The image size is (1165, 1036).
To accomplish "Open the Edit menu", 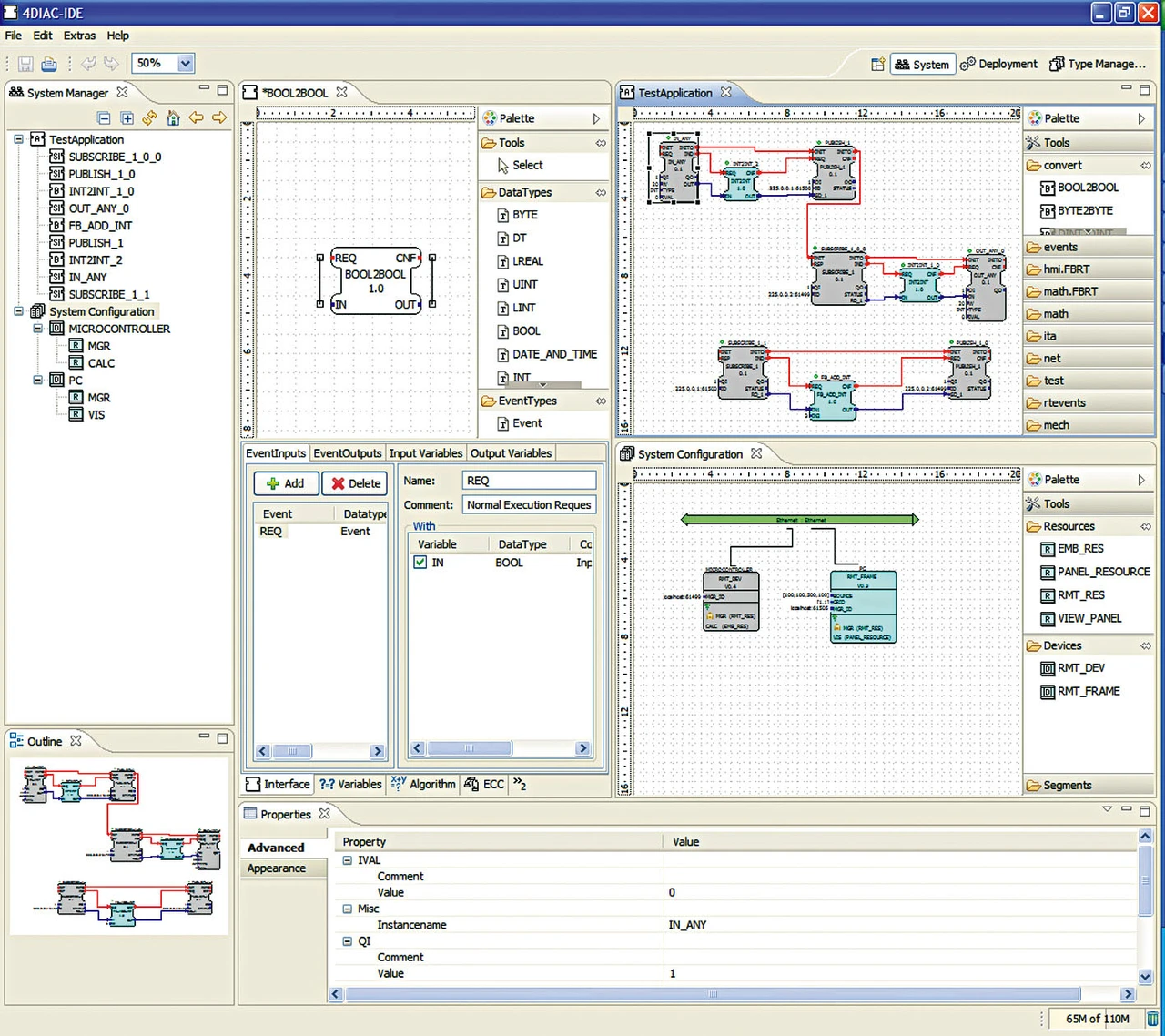I will pos(43,36).
